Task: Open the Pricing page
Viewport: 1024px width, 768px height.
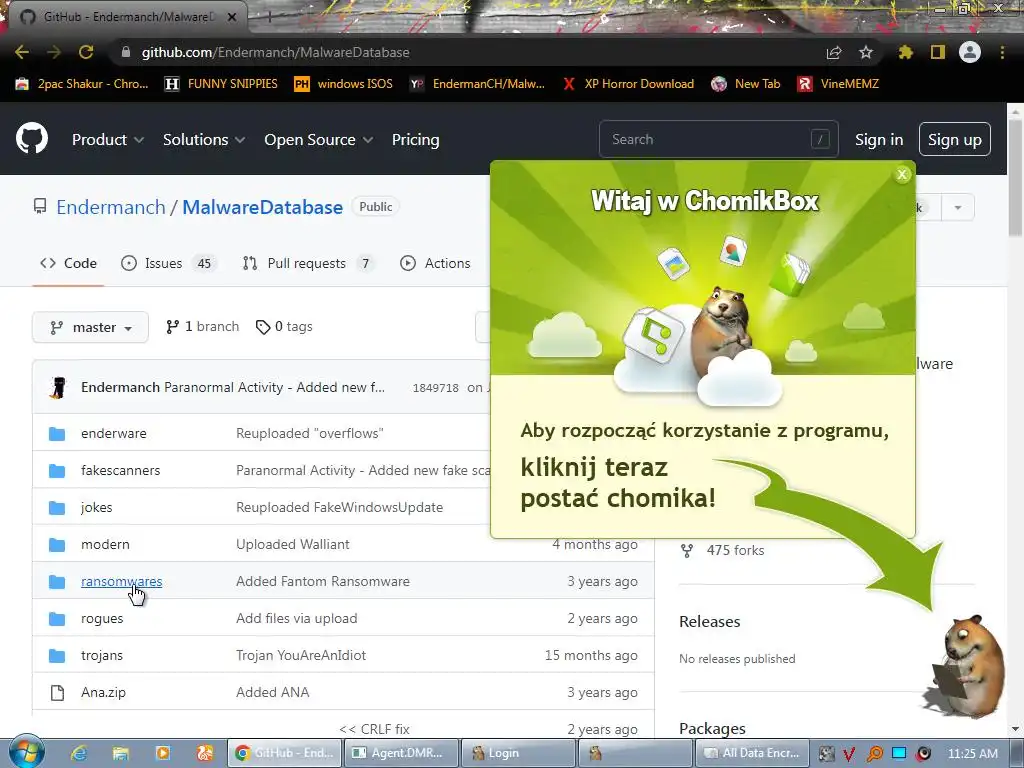Action: click(x=415, y=139)
